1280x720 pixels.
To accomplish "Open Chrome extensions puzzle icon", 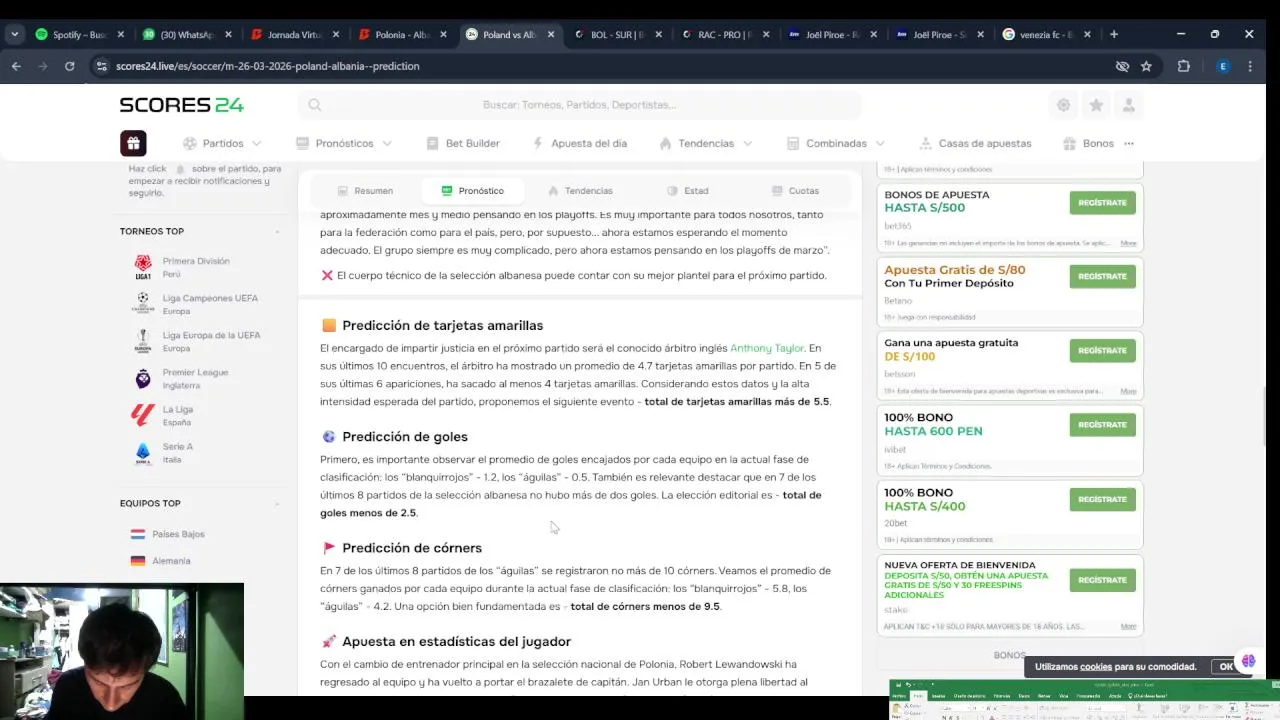I will 1184,66.
